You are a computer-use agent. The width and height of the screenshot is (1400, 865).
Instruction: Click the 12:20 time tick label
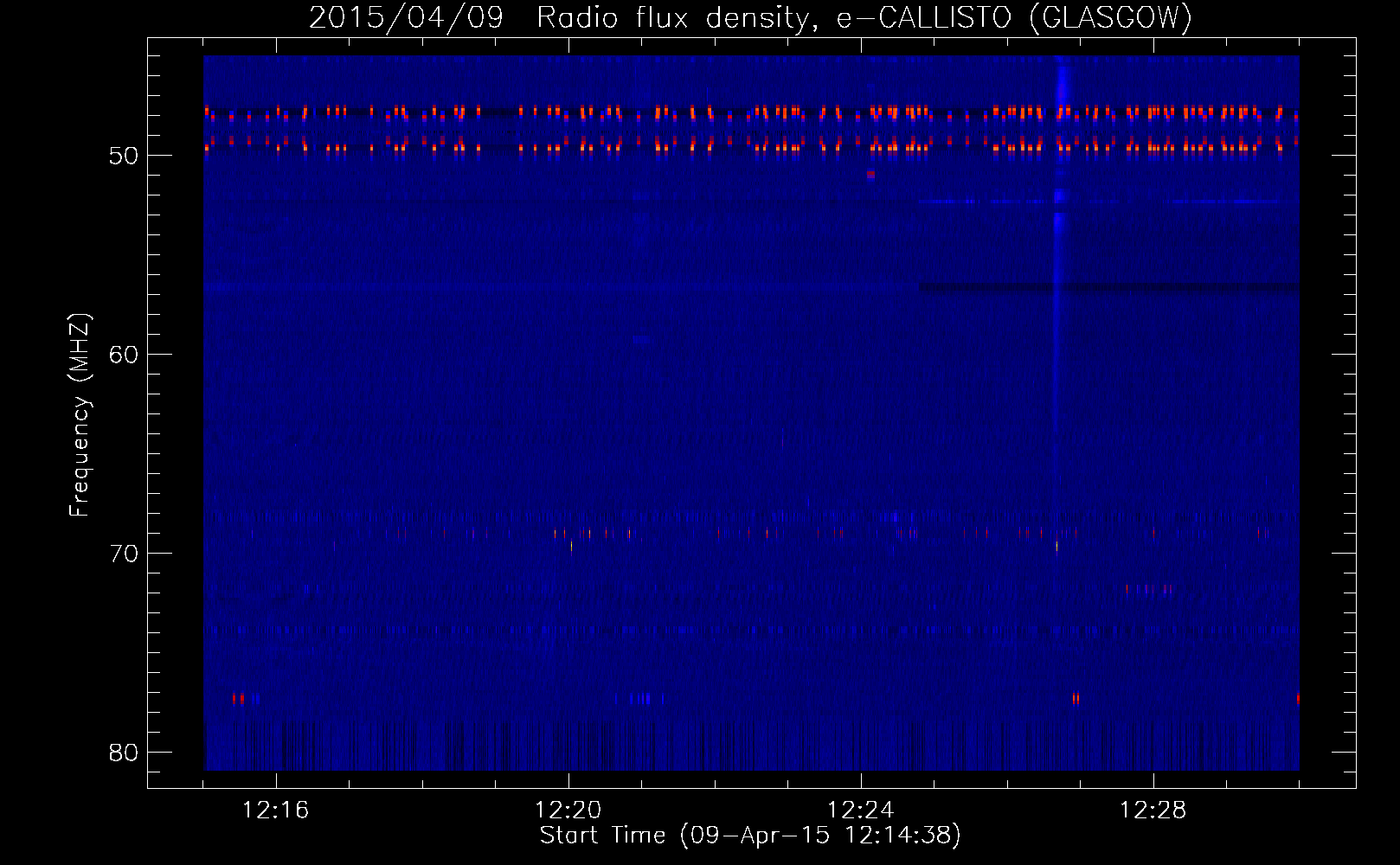point(568,811)
